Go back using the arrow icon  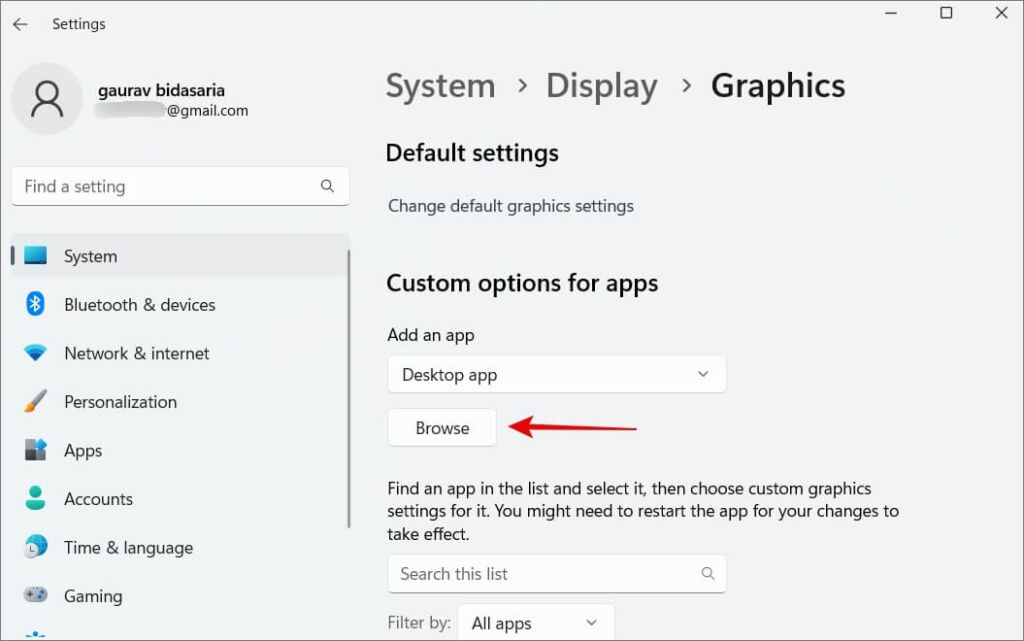20,23
